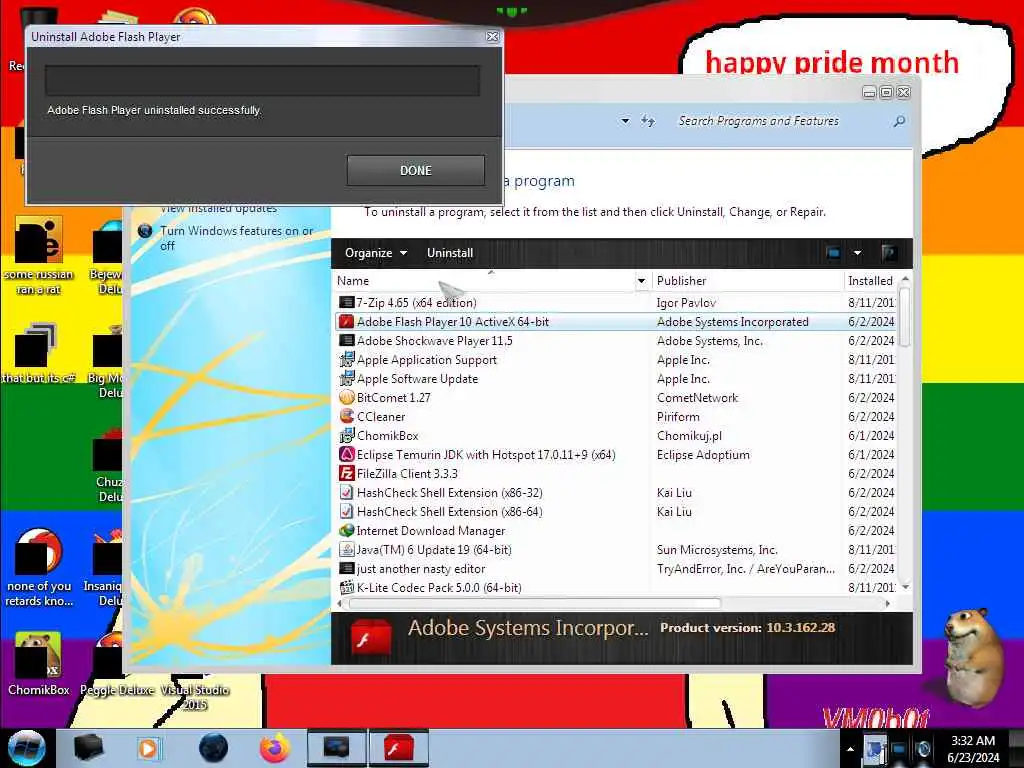The height and width of the screenshot is (768, 1024).
Task: Select the K-Lite Codec Pack 5.0.0 icon
Action: pyautogui.click(x=347, y=587)
